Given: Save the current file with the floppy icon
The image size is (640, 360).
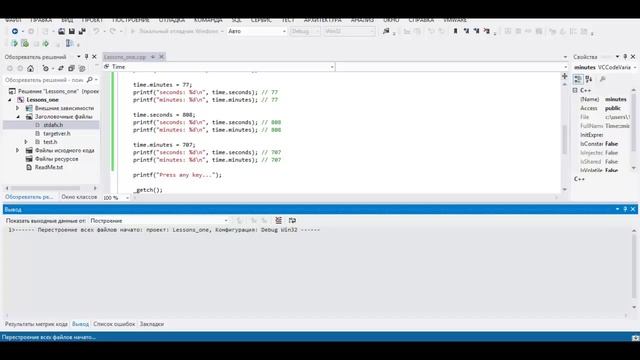Looking at the screenshot, I should click(71, 31).
